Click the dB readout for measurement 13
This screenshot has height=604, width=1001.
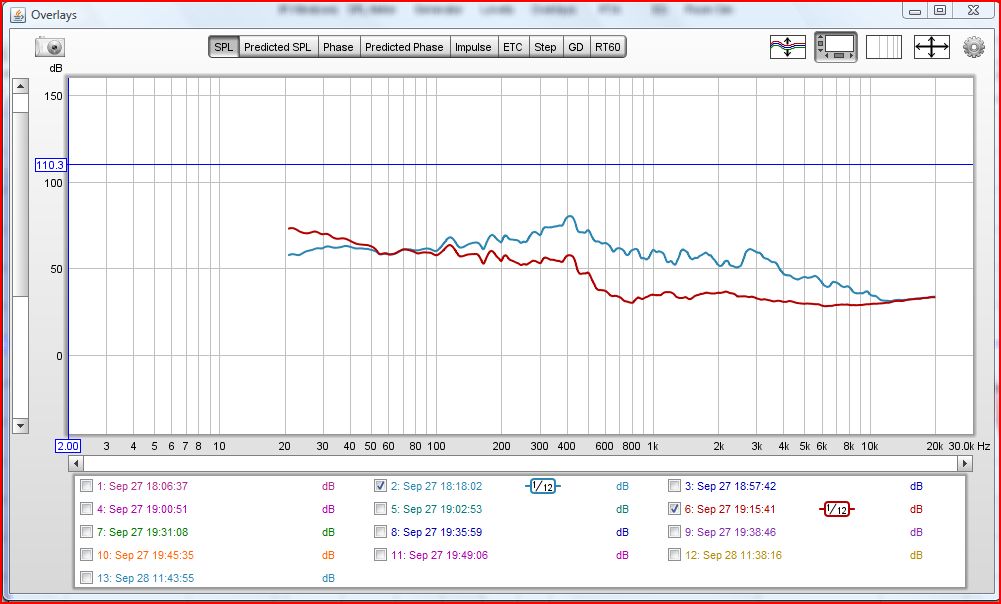[328, 578]
